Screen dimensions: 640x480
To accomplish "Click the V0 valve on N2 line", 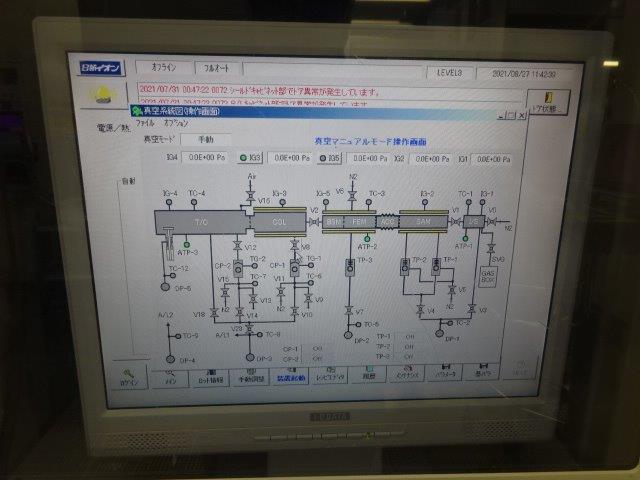I will (491, 222).
